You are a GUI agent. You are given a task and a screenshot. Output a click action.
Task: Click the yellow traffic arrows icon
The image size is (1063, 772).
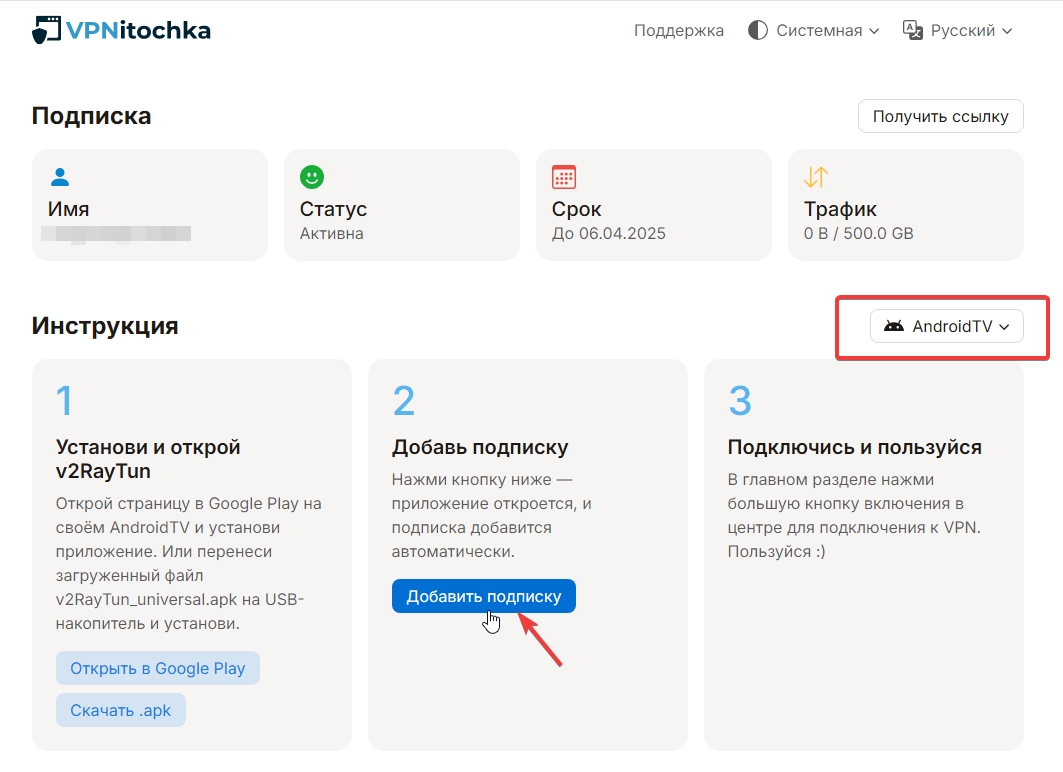coord(816,178)
